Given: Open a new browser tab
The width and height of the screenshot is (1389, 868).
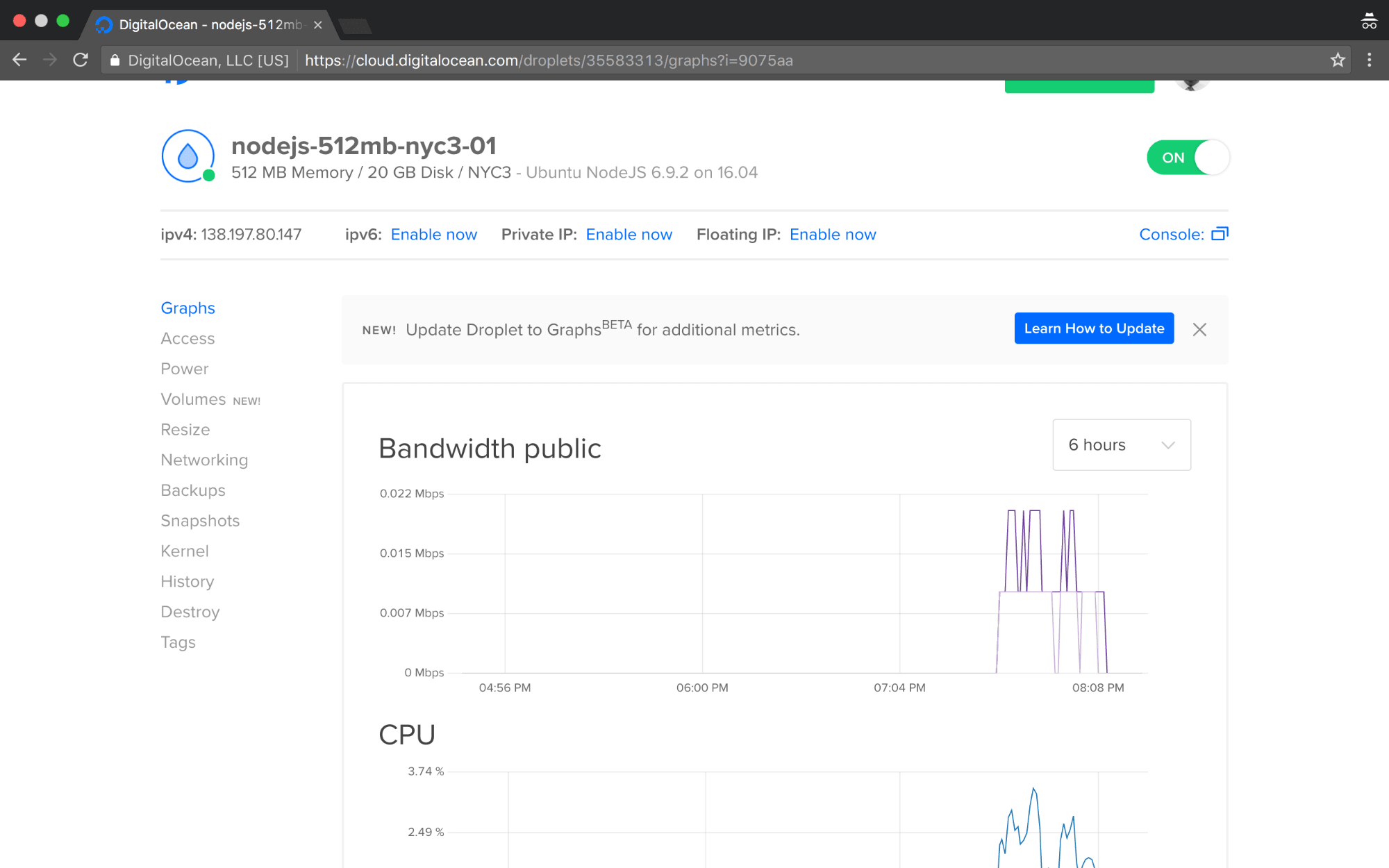Looking at the screenshot, I should pos(356,26).
